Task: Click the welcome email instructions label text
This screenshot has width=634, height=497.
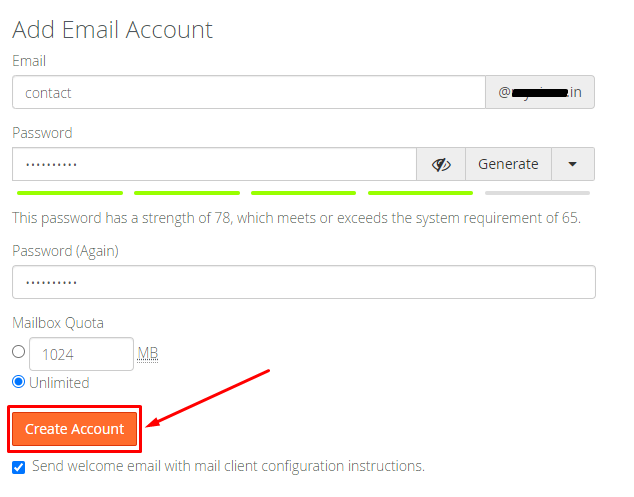Action: (x=228, y=466)
